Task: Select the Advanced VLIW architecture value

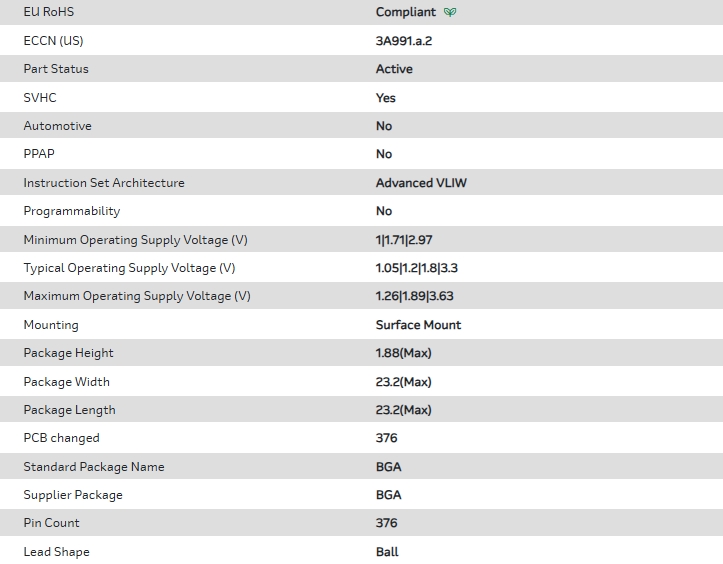Action: tap(421, 183)
